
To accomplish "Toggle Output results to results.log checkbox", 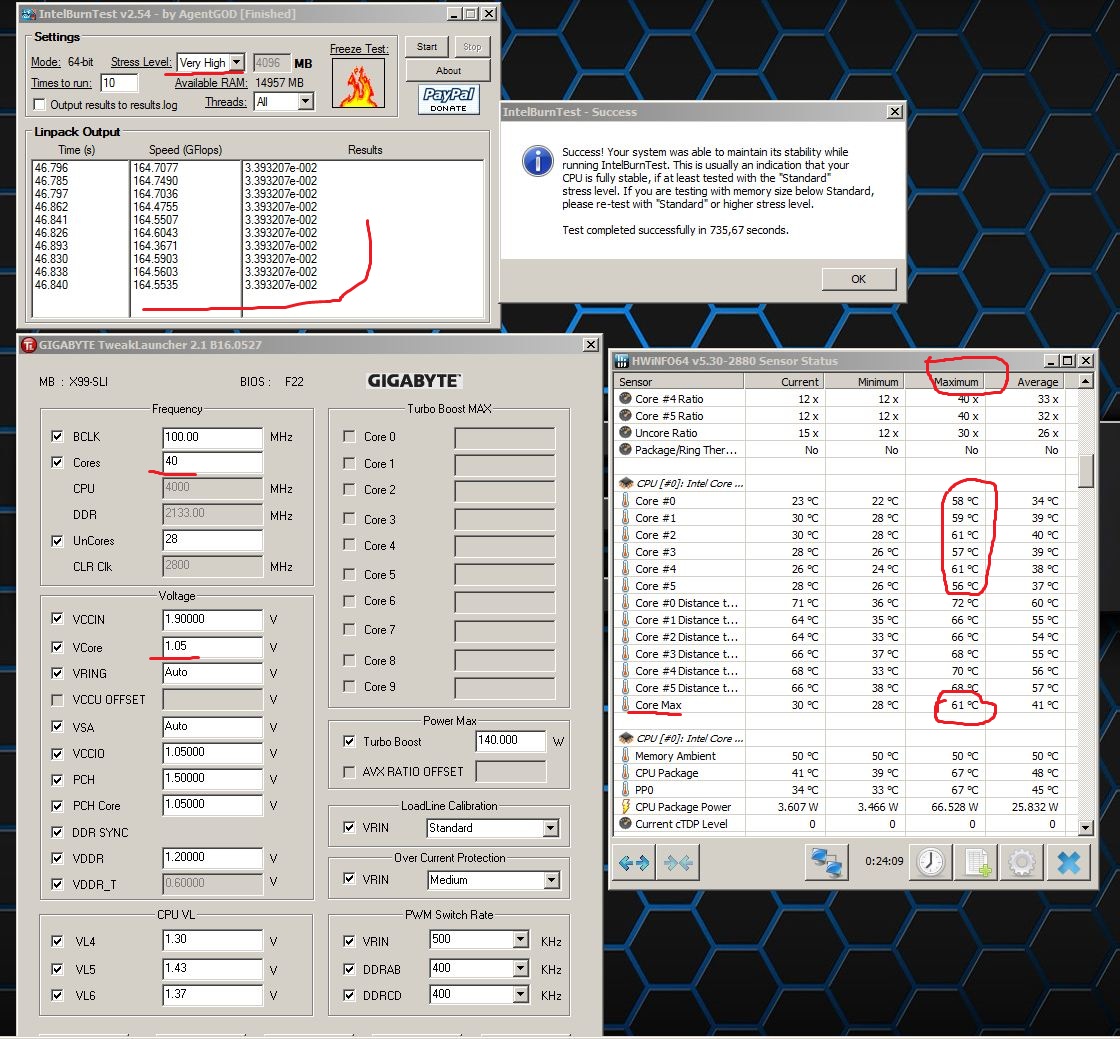I will click(39, 105).
